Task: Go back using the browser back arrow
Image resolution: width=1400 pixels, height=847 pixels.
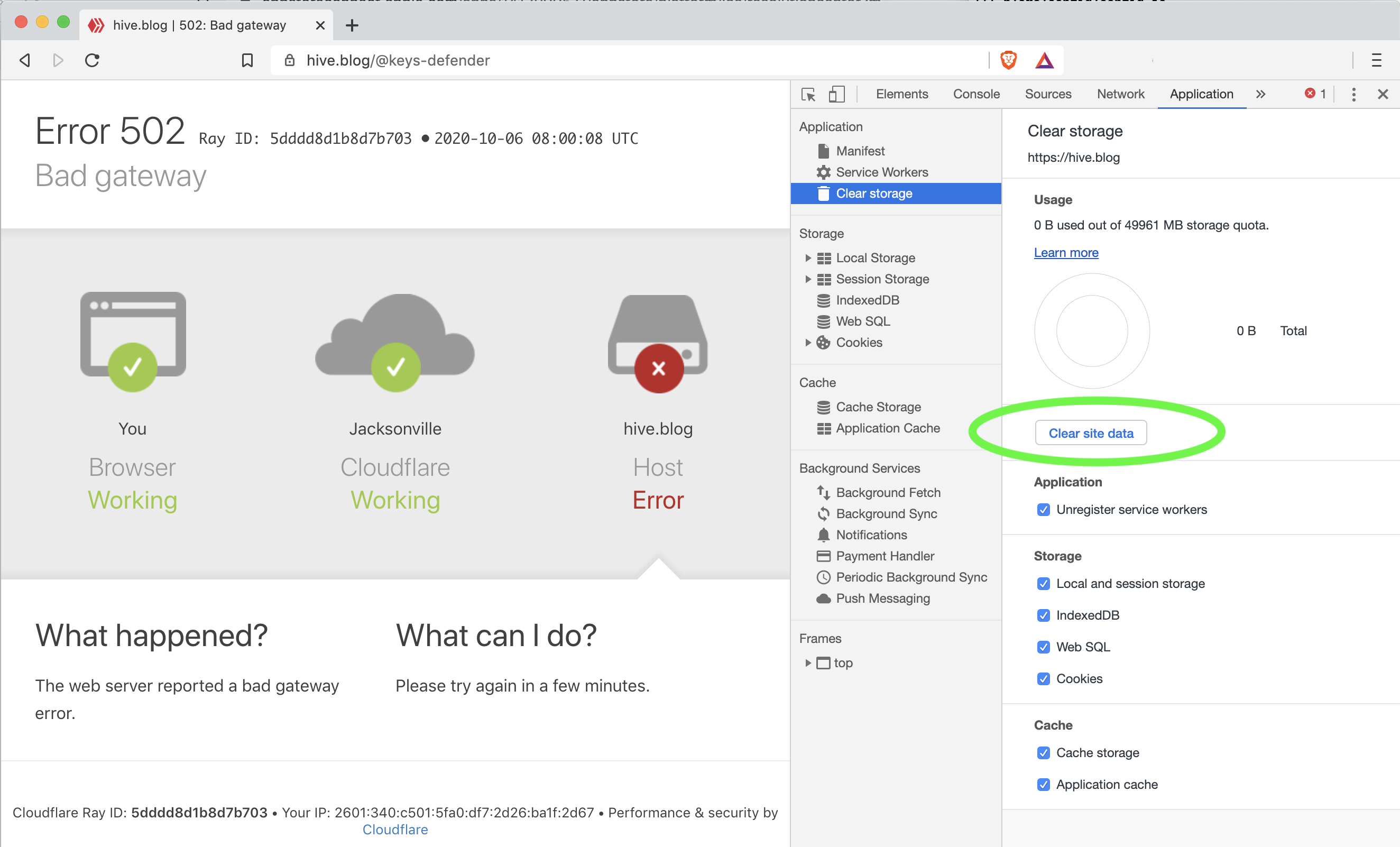Action: (25, 60)
